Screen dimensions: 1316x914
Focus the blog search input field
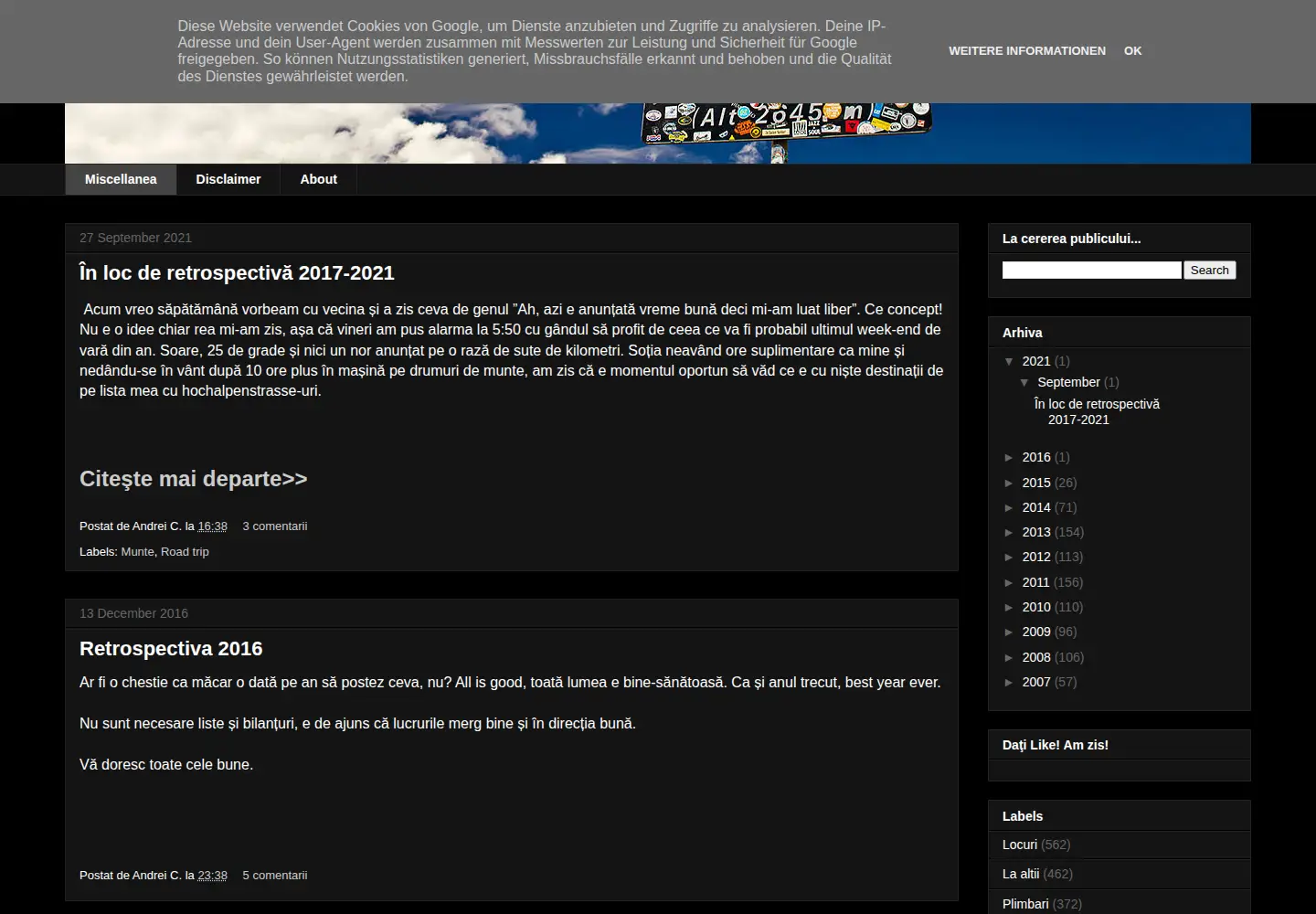1091,271
